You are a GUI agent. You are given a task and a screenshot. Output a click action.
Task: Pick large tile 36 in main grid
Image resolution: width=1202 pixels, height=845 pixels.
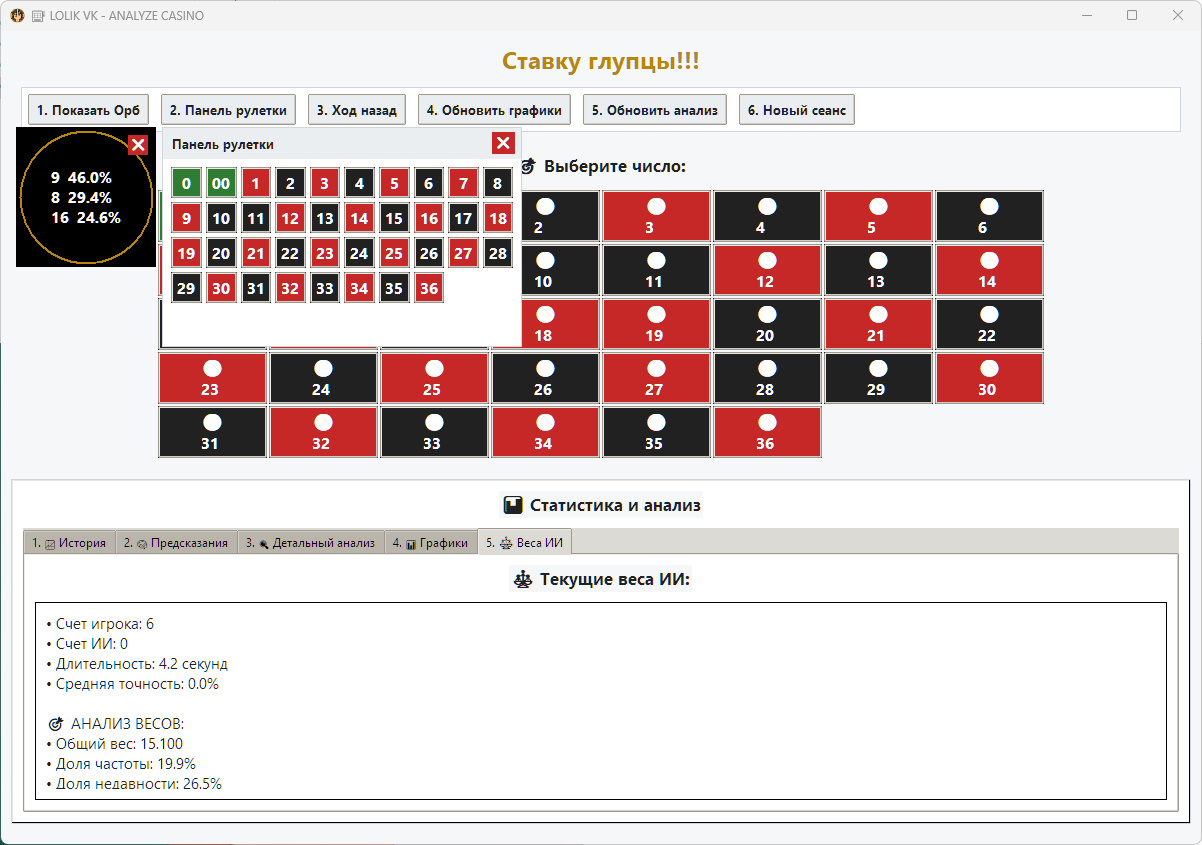(x=767, y=432)
